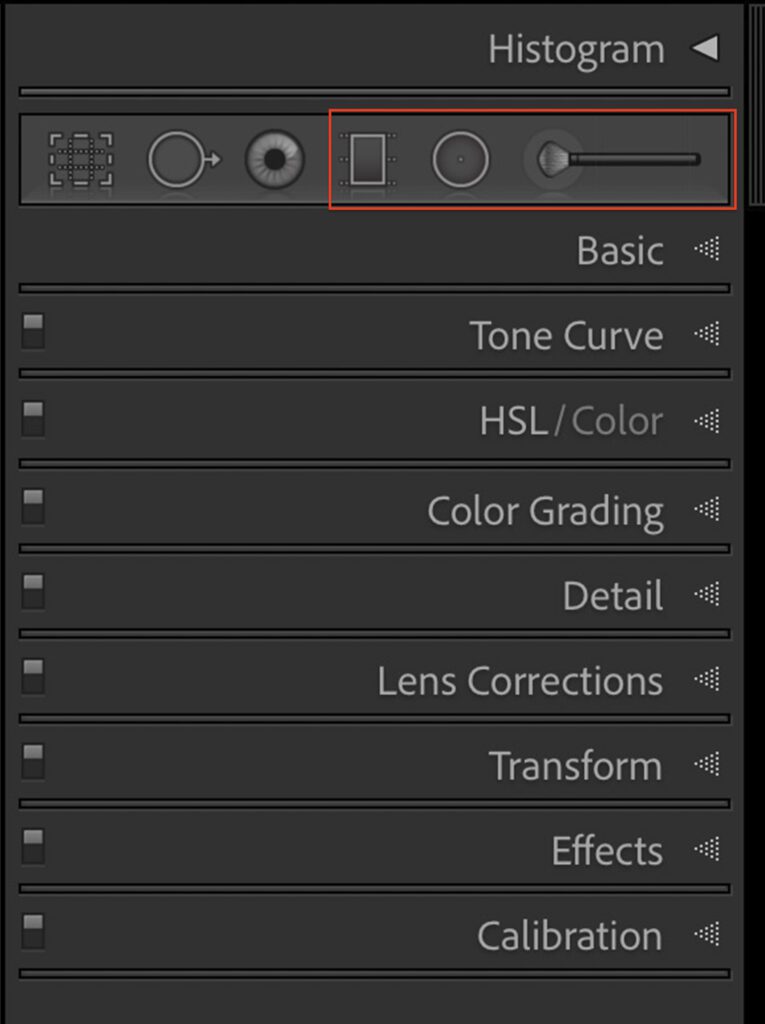The width and height of the screenshot is (765, 1024).
Task: Toggle the Detail panel on/off switch
Action: point(33,591)
